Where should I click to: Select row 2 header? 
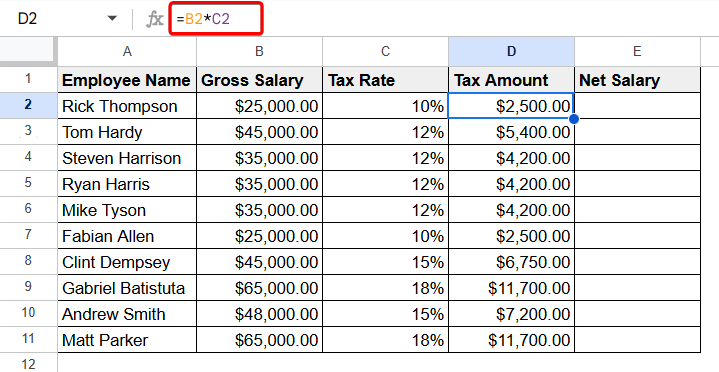pyautogui.click(x=28, y=105)
